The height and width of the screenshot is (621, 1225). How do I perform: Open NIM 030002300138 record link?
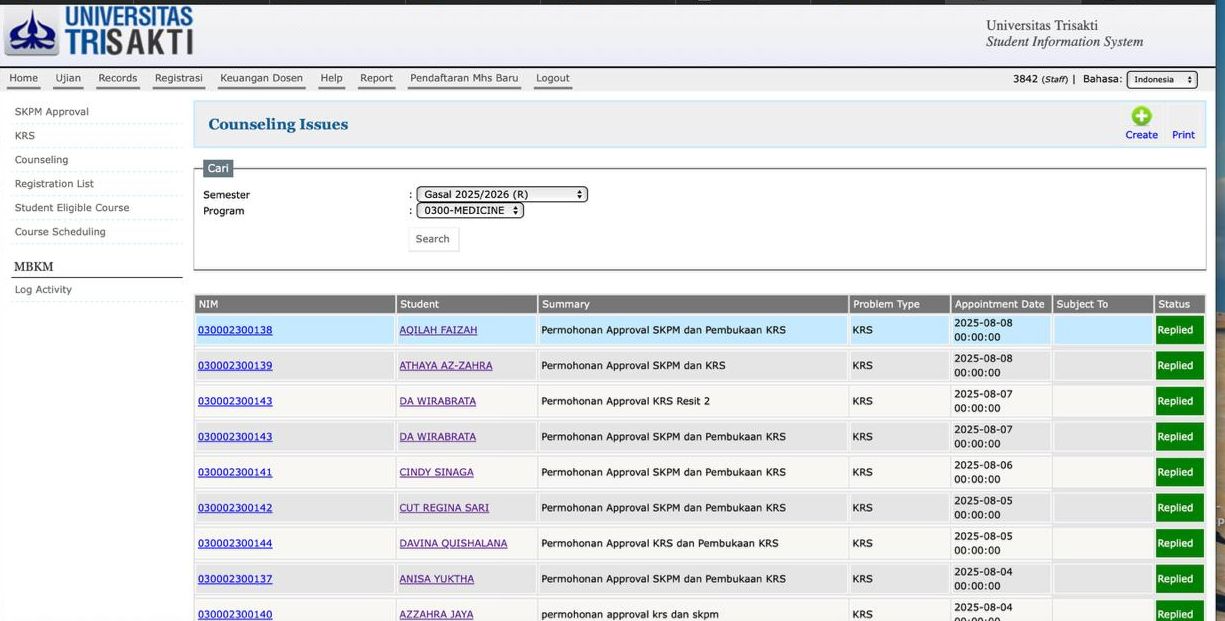tap(235, 330)
